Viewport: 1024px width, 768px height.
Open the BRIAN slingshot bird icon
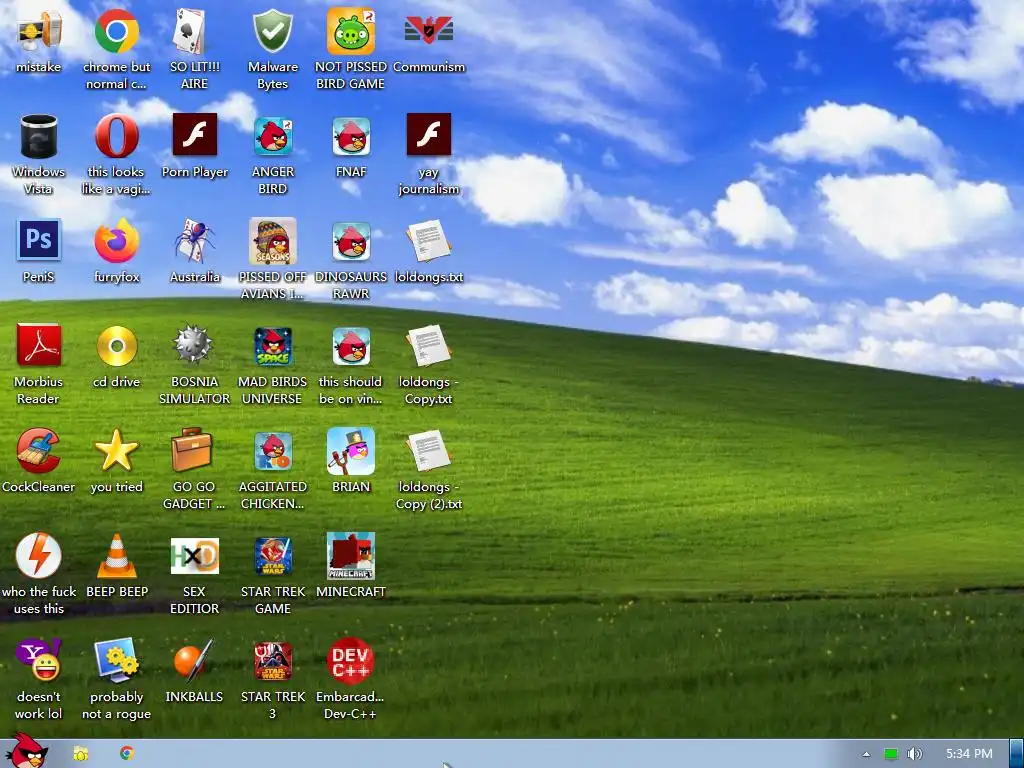tap(351, 451)
